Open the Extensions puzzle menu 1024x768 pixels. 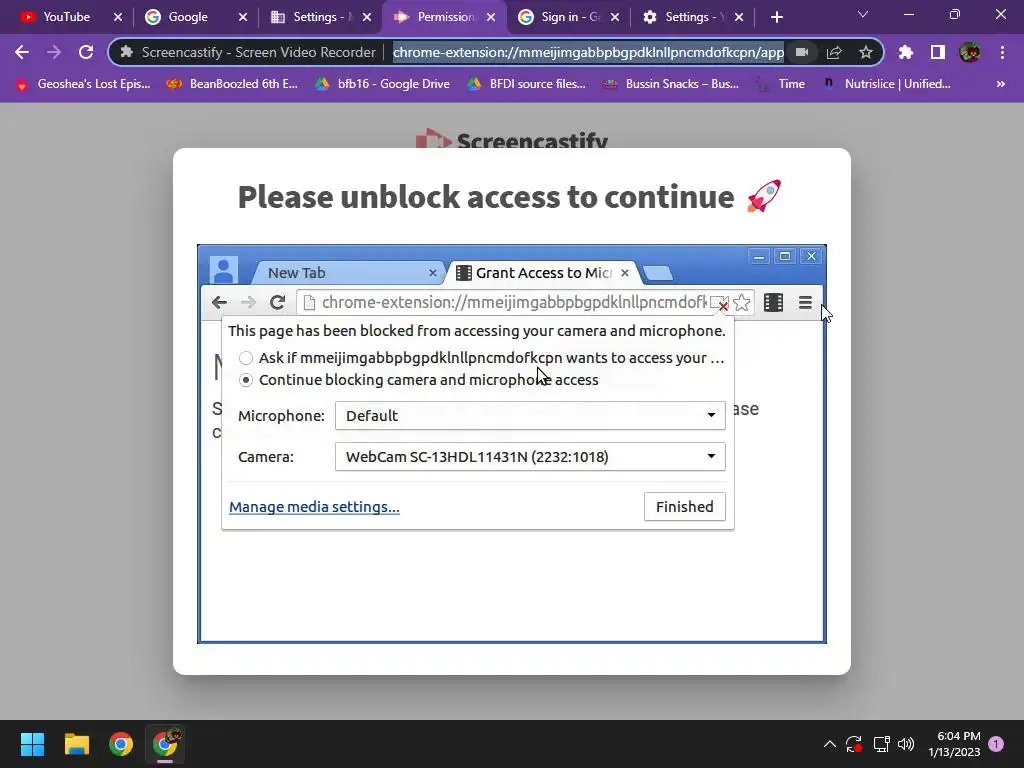pyautogui.click(x=906, y=52)
